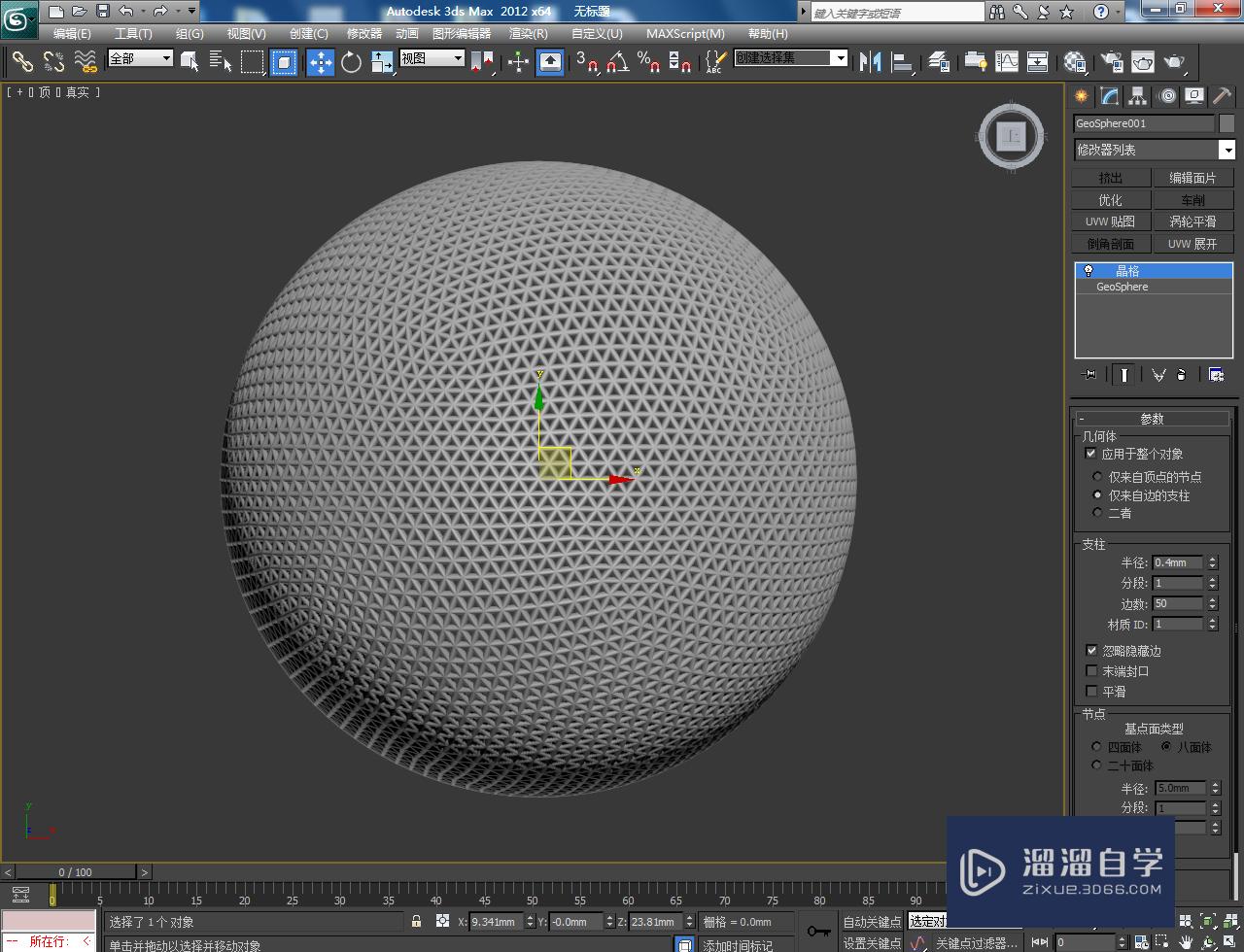Select the 八面体 radio option
This screenshot has width=1244, height=952.
click(1166, 747)
